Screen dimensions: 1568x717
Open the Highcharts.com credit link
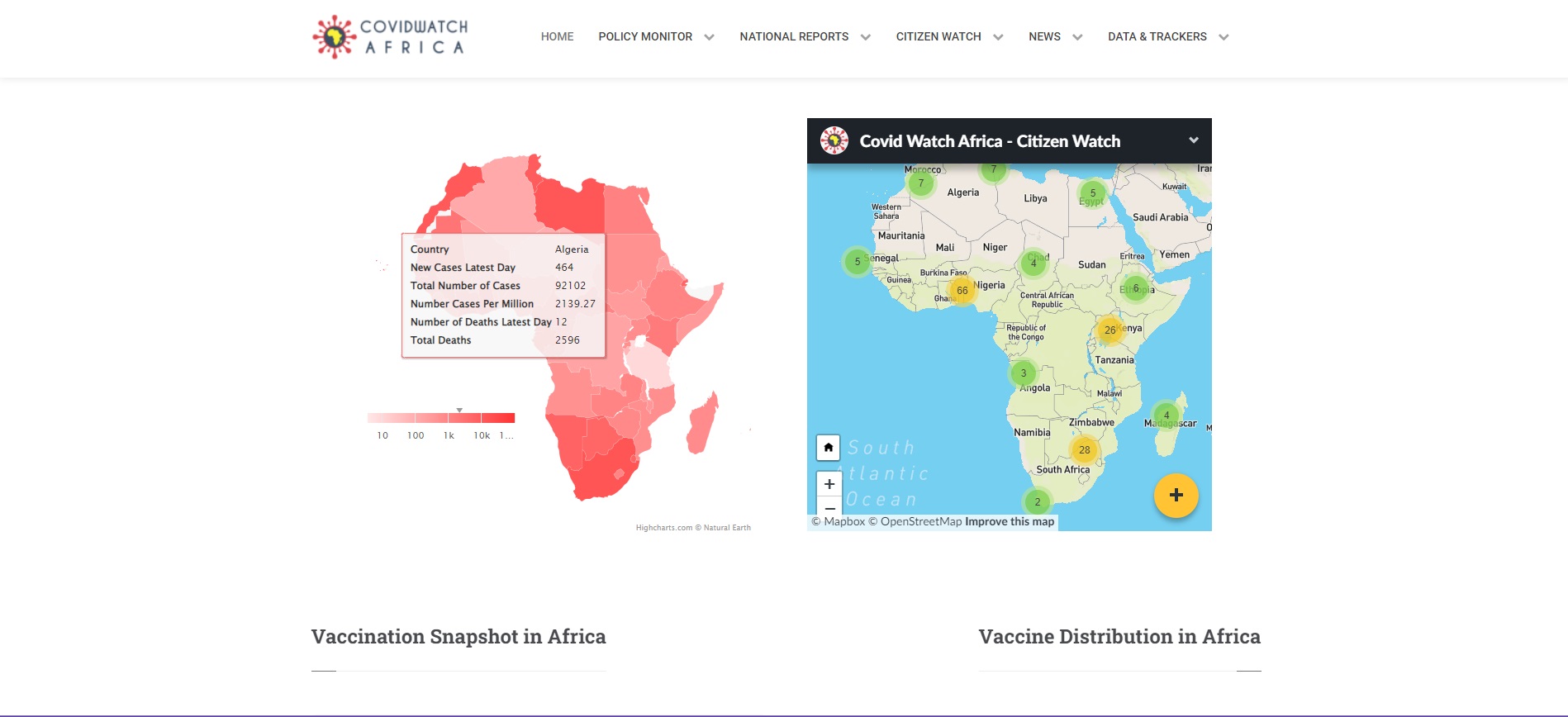pyautogui.click(x=663, y=528)
